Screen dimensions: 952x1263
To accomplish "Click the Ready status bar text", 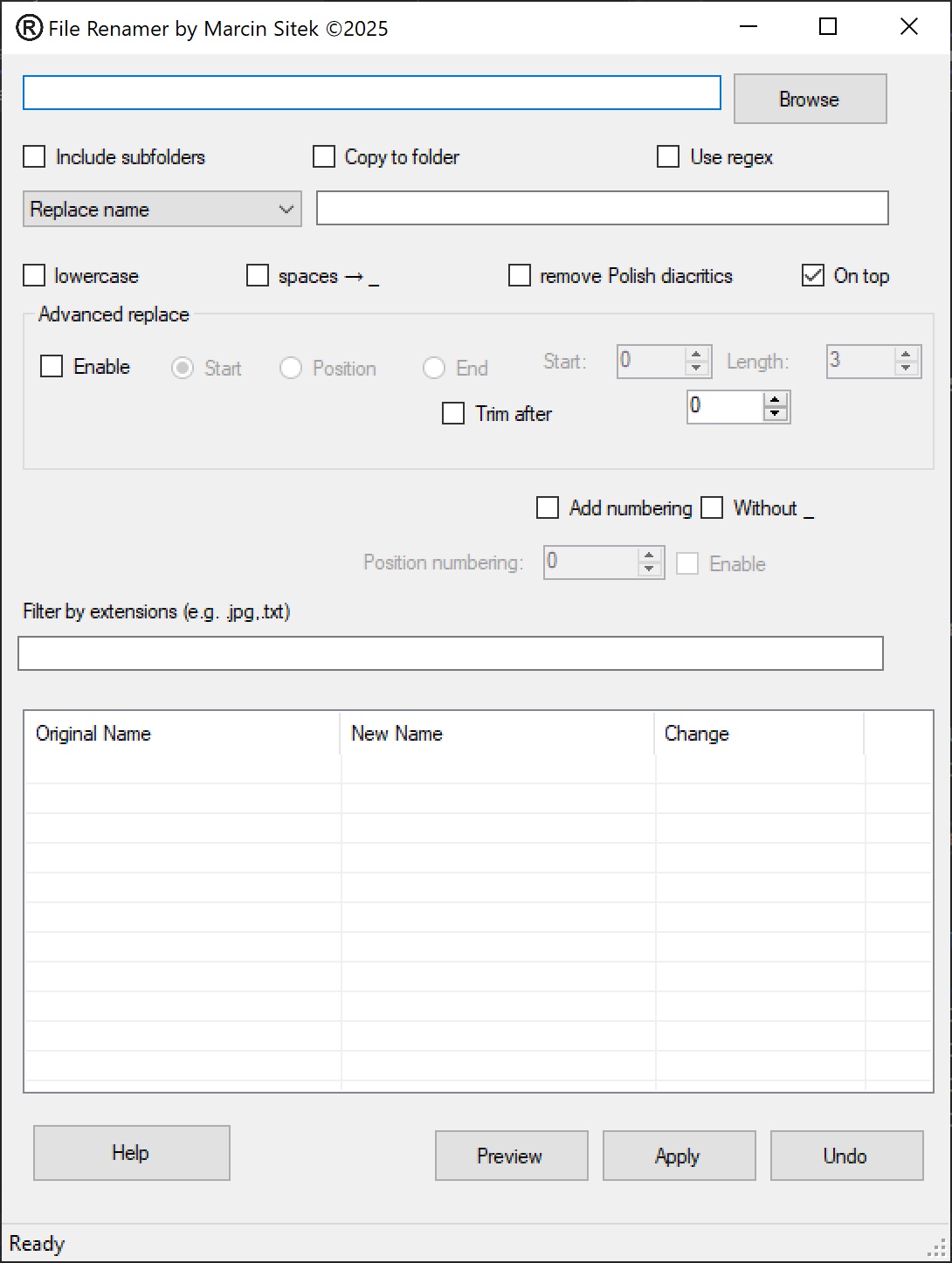I will coord(37,1243).
